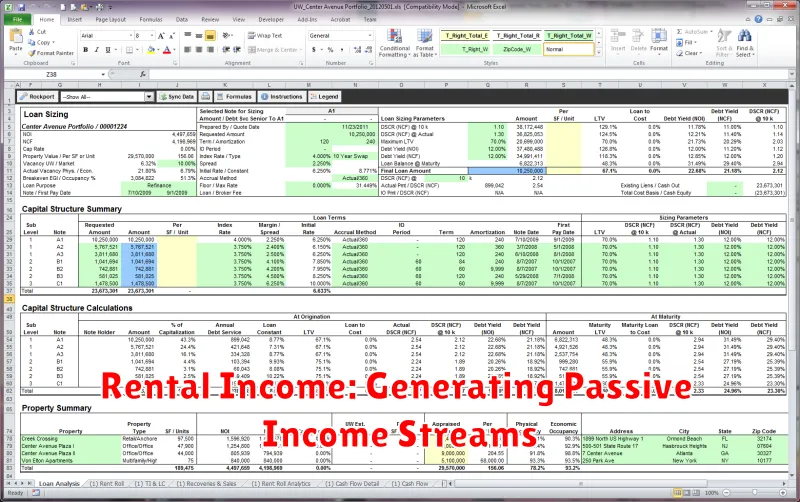800x502 pixels.
Task: Click the Format as Table icon
Action: (424, 43)
